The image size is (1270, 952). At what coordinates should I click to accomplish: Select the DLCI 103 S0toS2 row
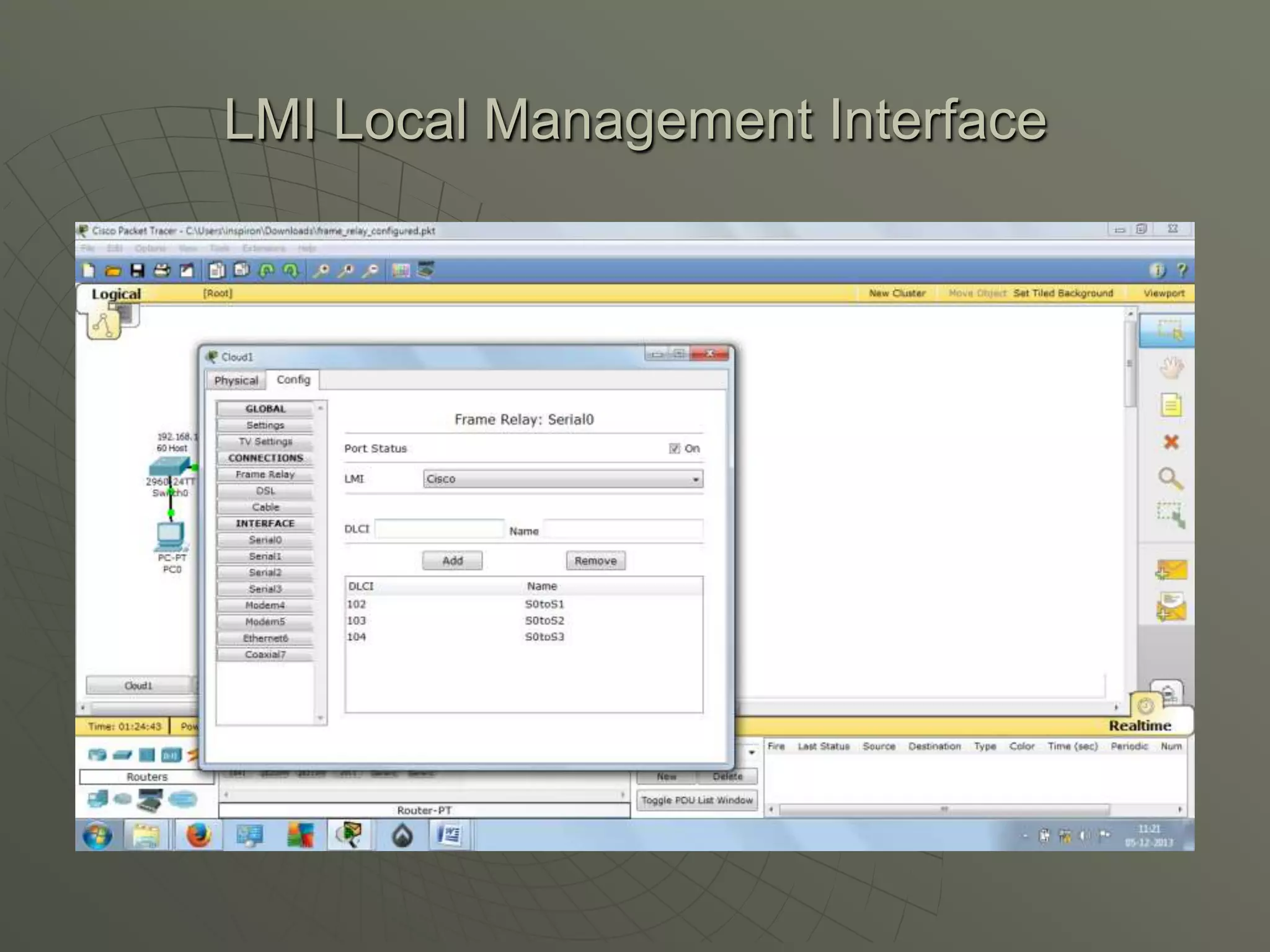point(524,620)
